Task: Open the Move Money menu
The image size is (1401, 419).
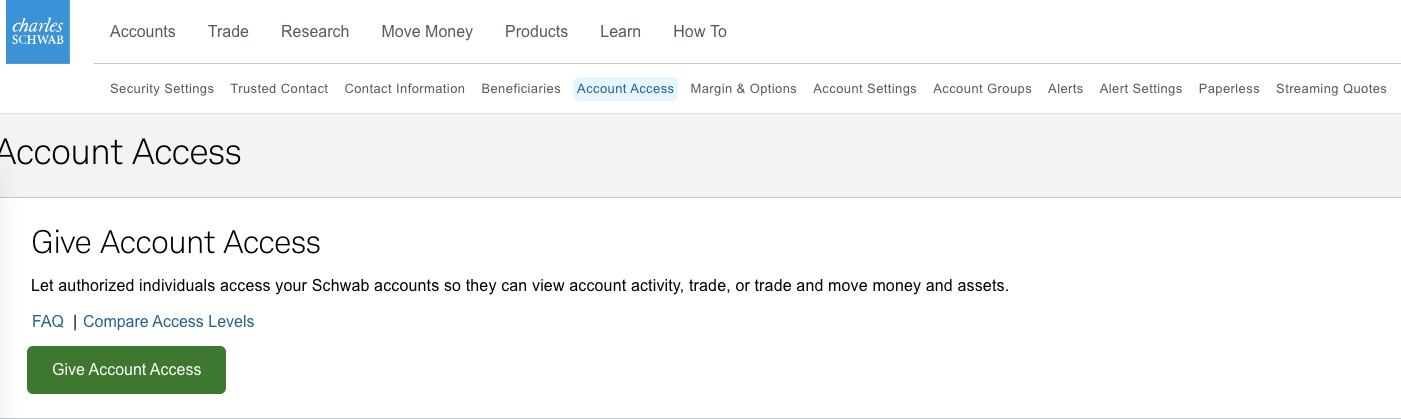Action: (x=427, y=32)
